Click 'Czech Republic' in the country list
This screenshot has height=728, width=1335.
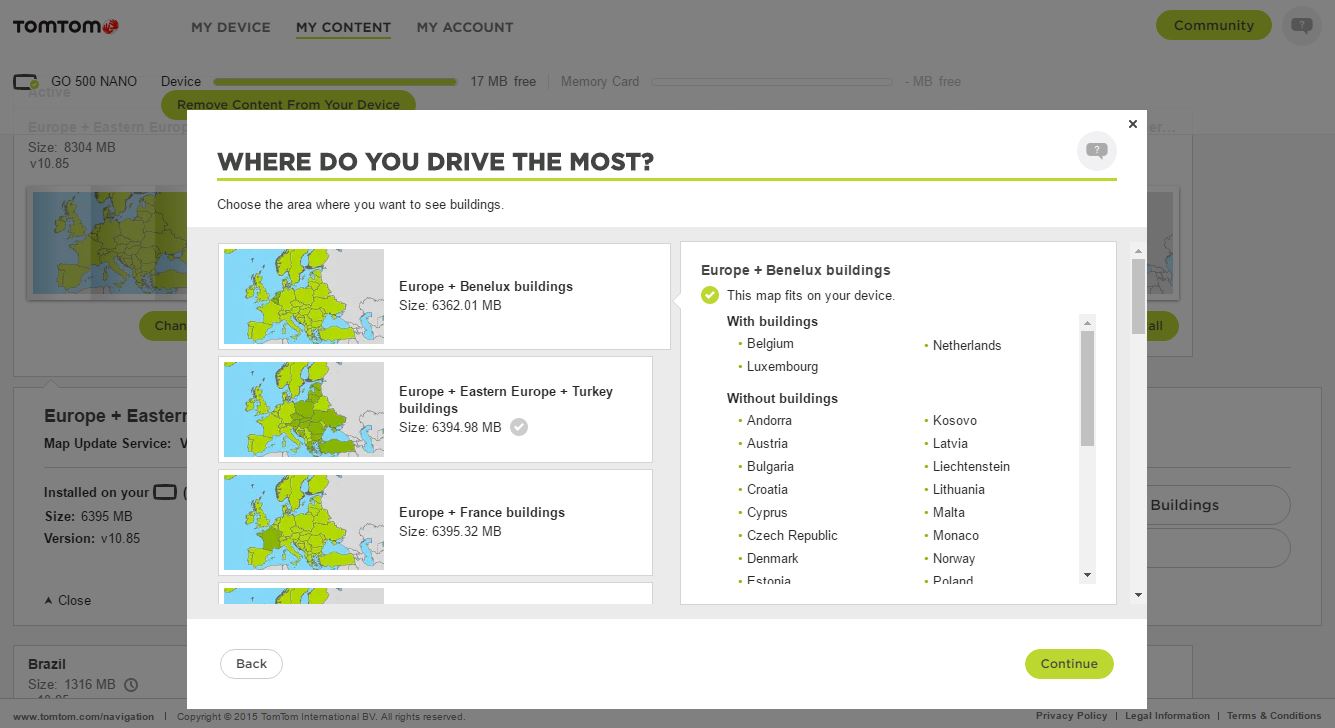pos(792,535)
